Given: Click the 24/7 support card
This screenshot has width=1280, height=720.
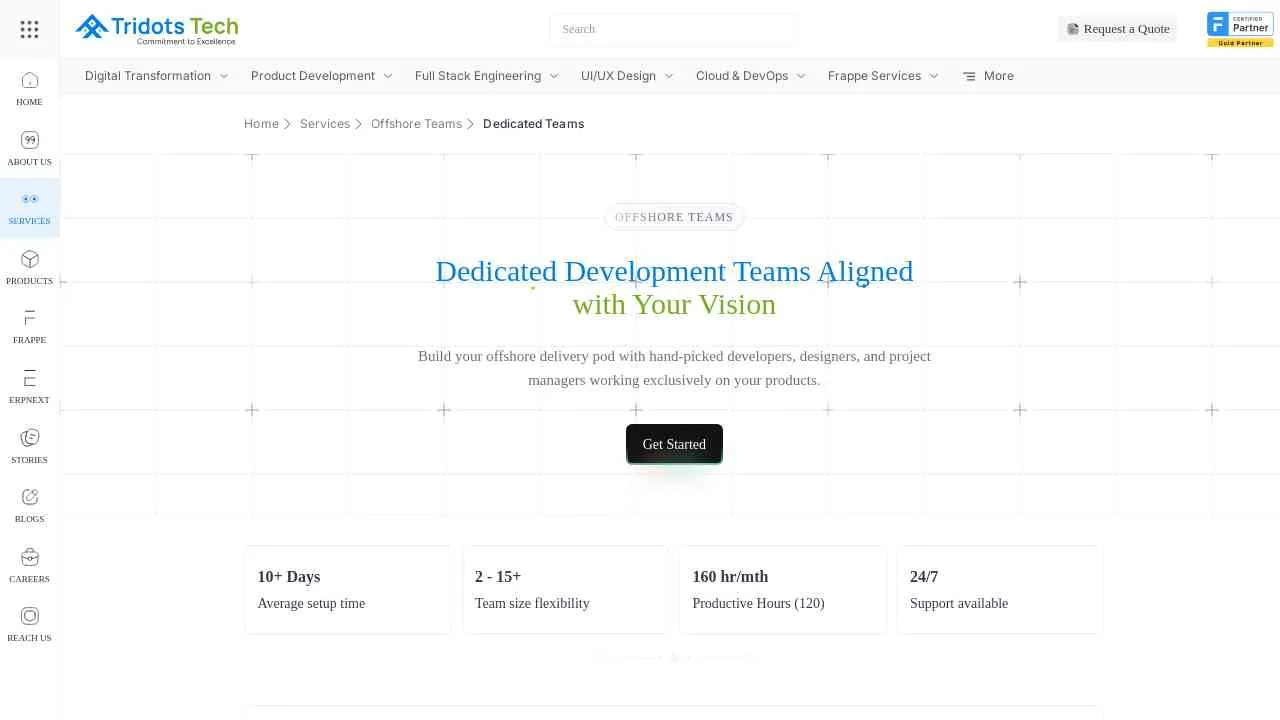Looking at the screenshot, I should tap(1000, 590).
